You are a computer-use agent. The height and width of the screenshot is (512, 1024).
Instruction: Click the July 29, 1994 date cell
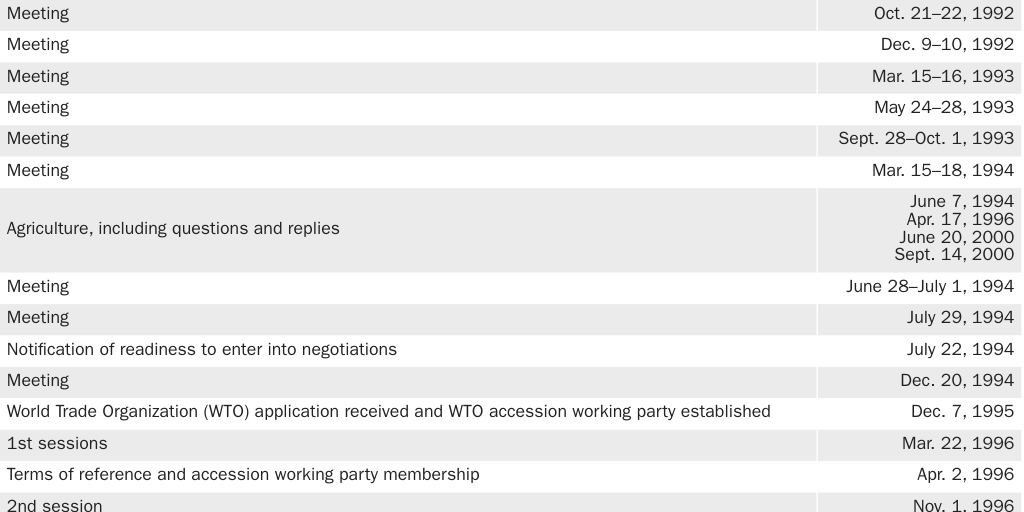[x=960, y=317]
